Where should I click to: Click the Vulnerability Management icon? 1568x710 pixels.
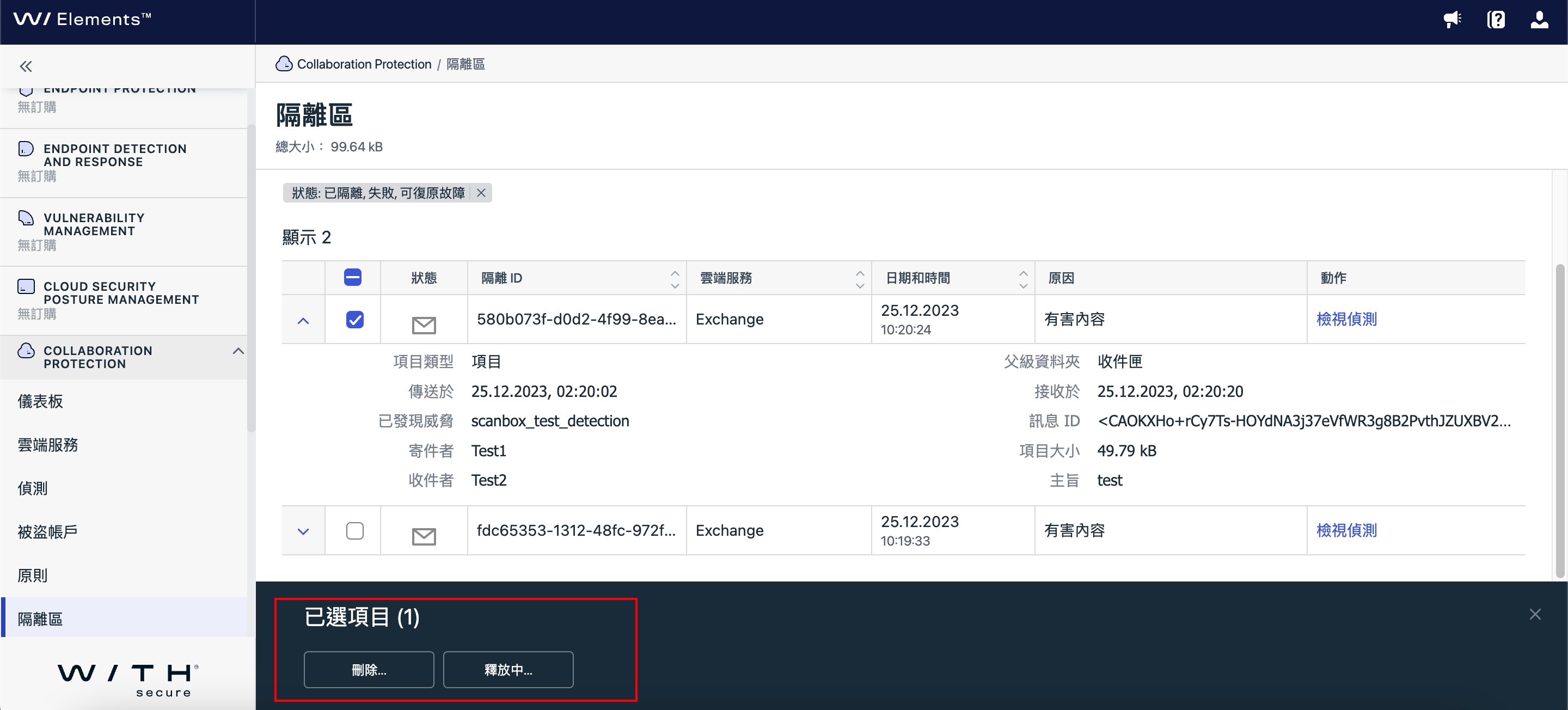[x=26, y=217]
